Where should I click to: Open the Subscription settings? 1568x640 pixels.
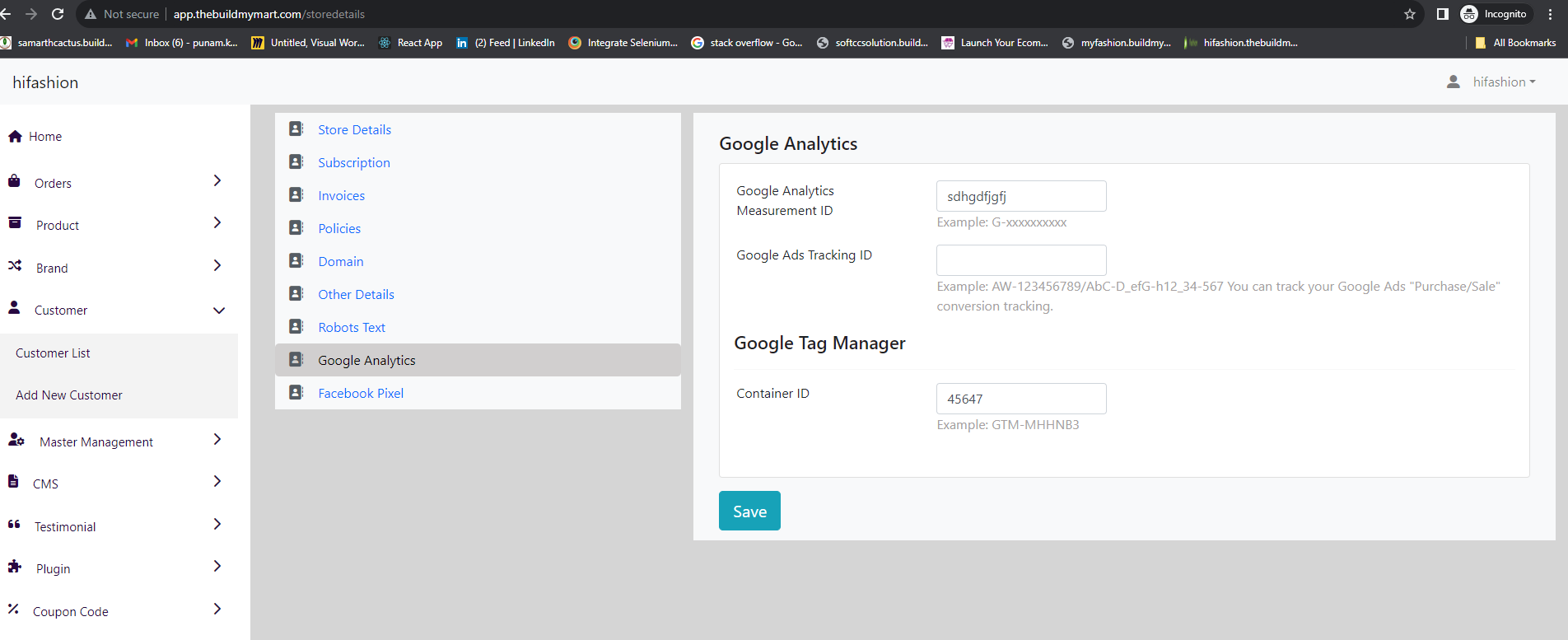pyautogui.click(x=354, y=162)
